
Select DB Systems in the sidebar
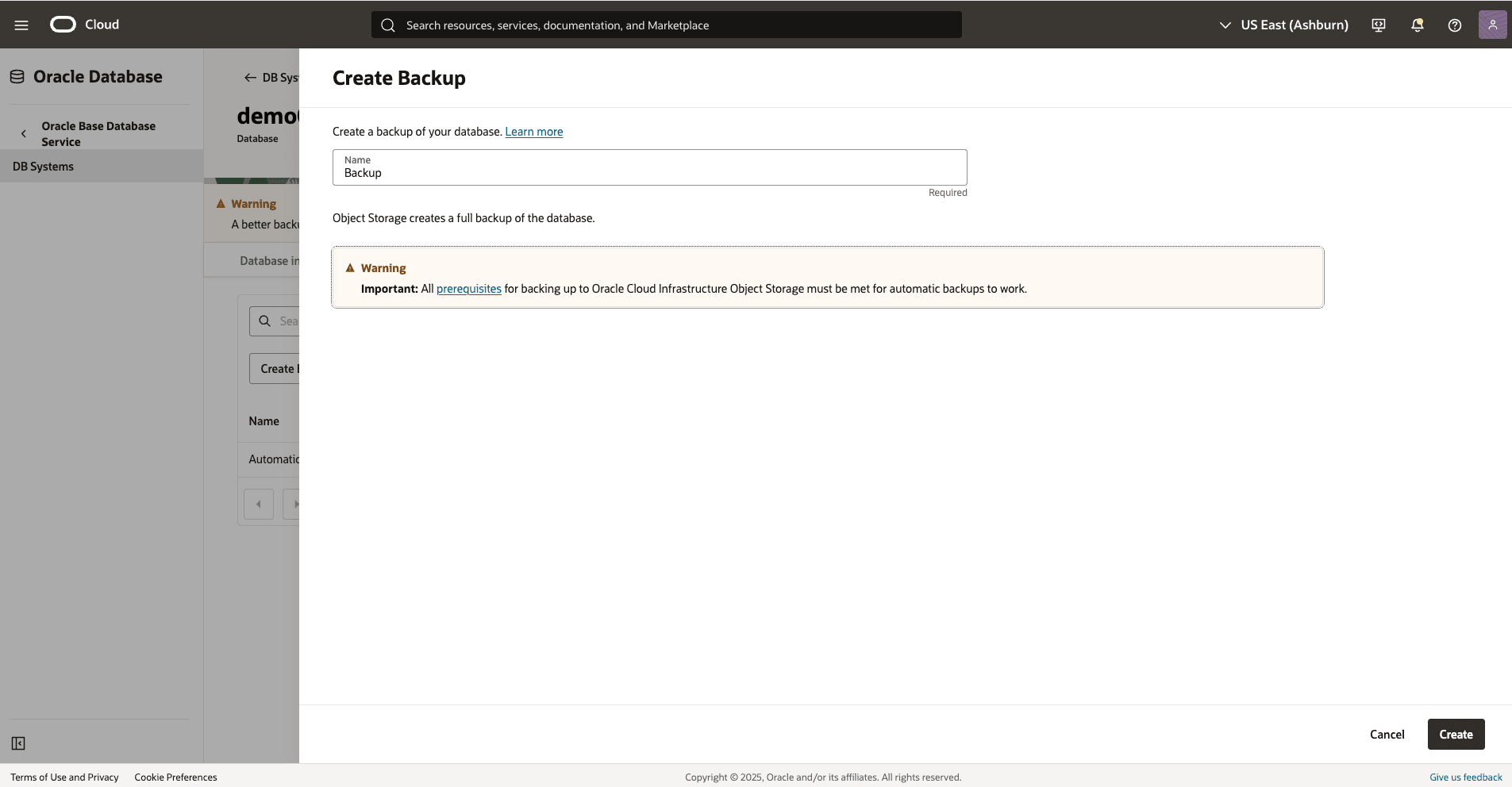click(x=44, y=166)
